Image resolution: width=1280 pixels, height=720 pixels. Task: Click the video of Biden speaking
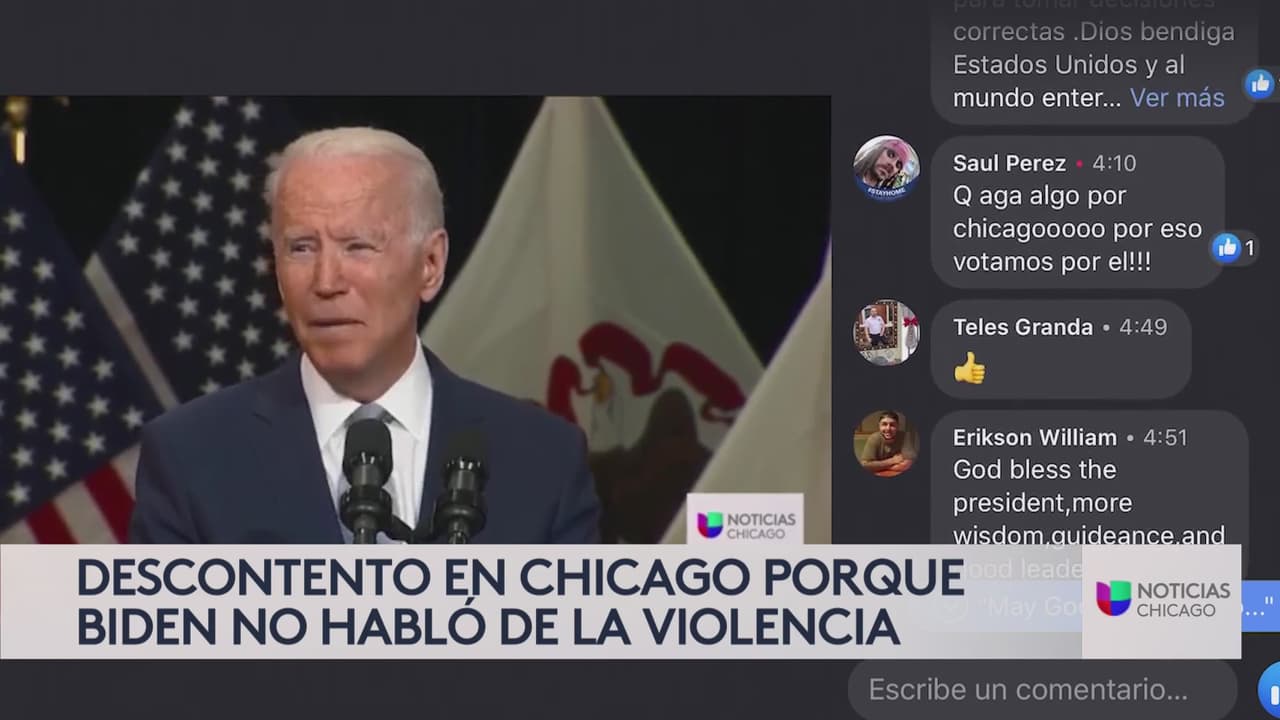tap(415, 320)
